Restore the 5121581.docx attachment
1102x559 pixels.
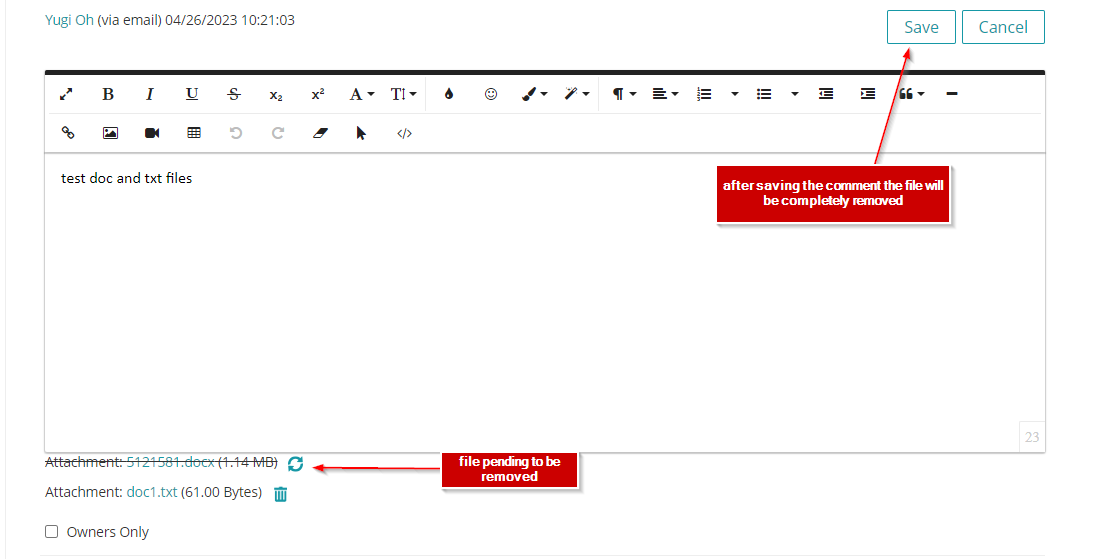[x=295, y=463]
